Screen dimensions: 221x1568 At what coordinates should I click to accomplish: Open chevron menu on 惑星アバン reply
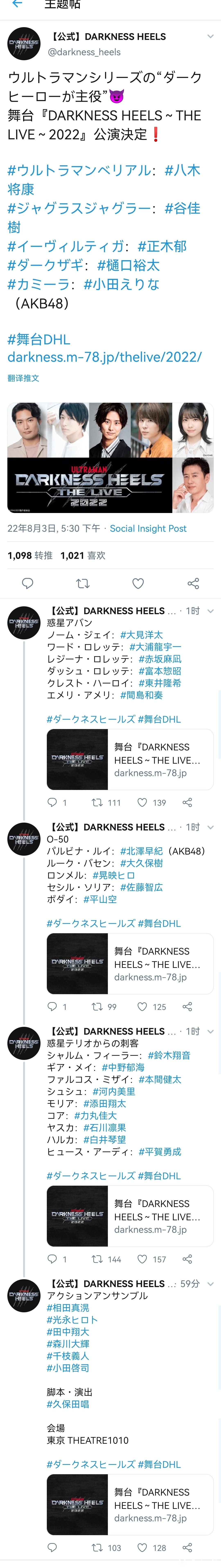tap(210, 611)
